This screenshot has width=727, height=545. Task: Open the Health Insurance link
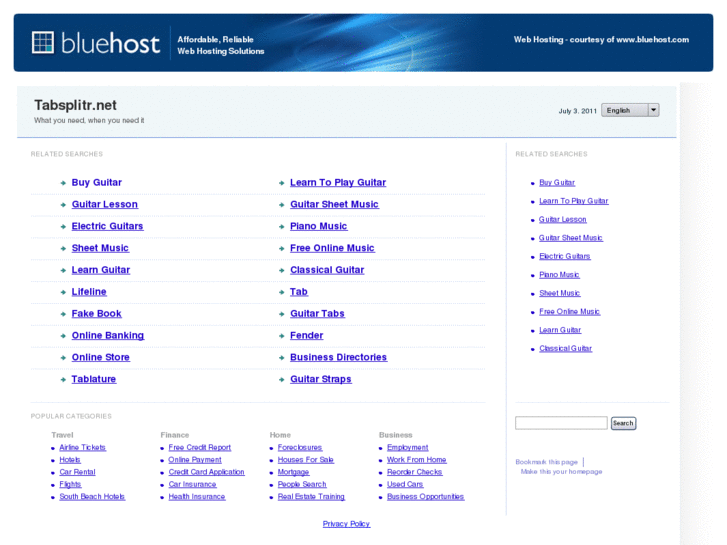[x=197, y=496]
